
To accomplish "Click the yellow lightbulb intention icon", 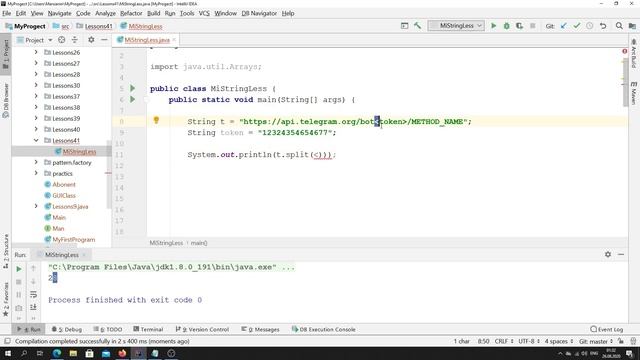I will point(156,120).
